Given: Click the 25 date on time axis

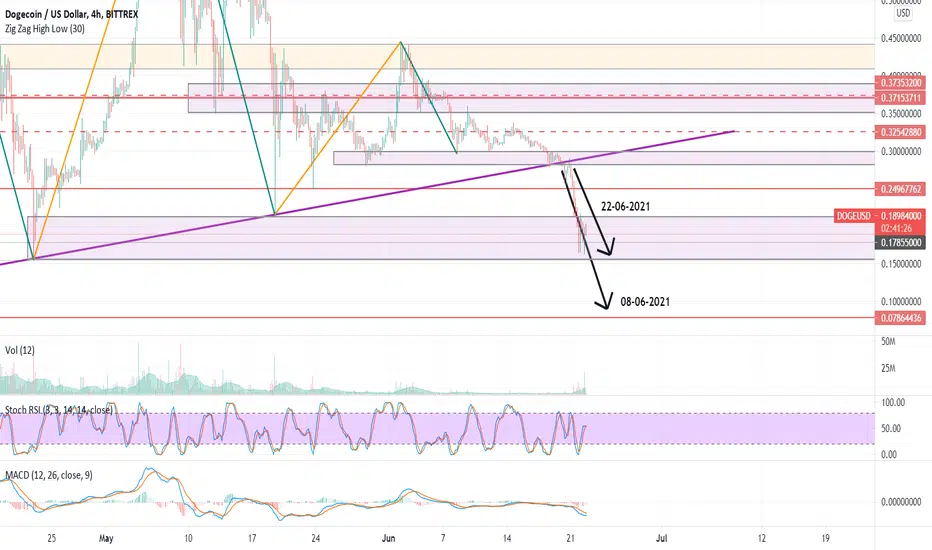Looking at the screenshot, I should click(x=52, y=538).
